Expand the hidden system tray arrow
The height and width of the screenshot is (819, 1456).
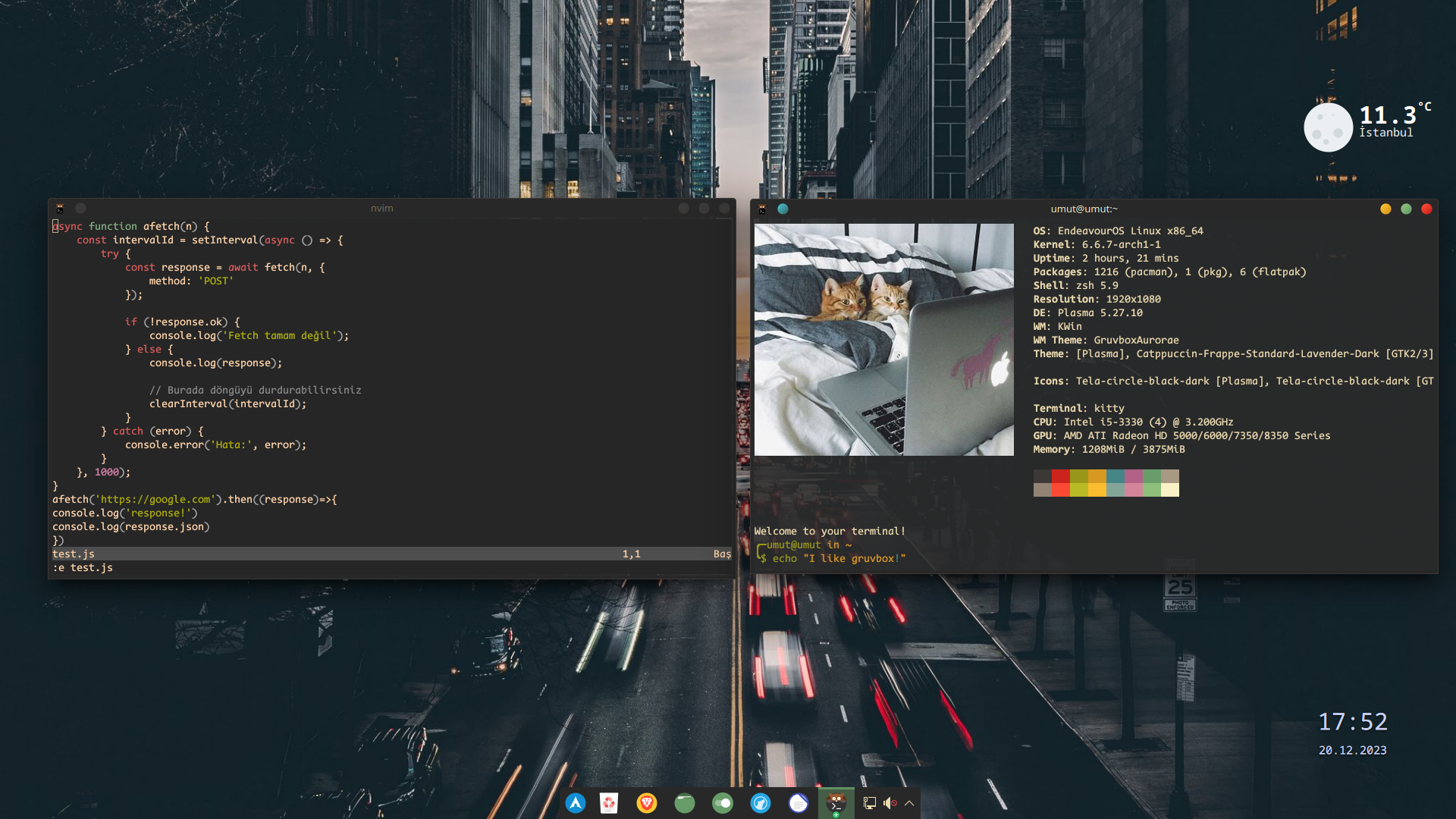click(x=909, y=803)
